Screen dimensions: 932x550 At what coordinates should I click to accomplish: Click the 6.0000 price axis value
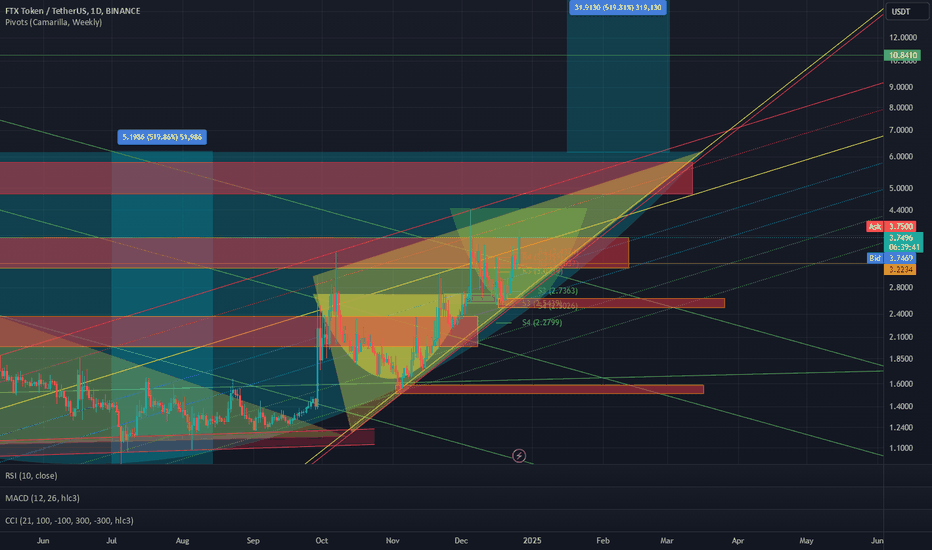pyautogui.click(x=901, y=156)
